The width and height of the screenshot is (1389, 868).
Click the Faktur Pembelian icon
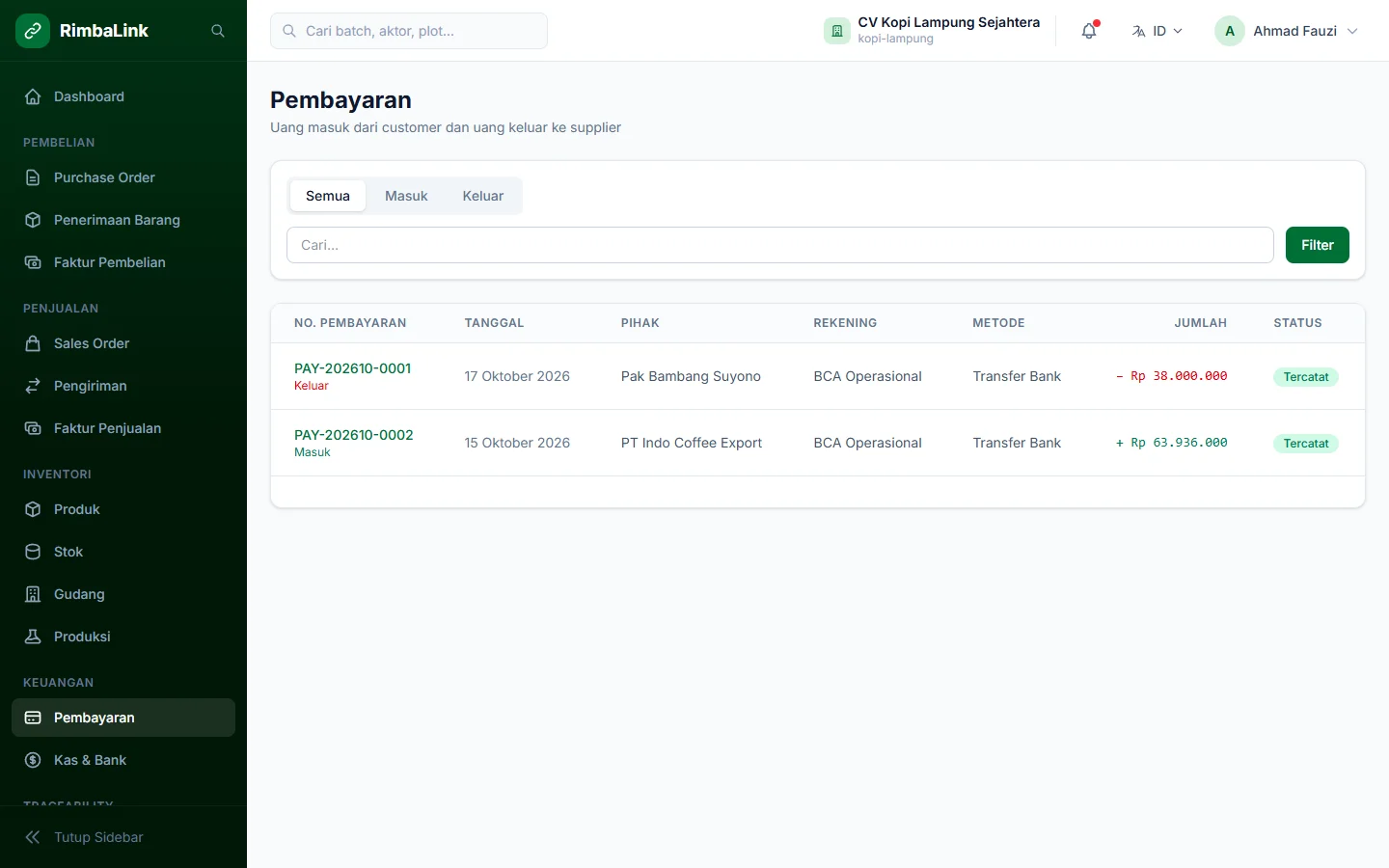(x=33, y=262)
